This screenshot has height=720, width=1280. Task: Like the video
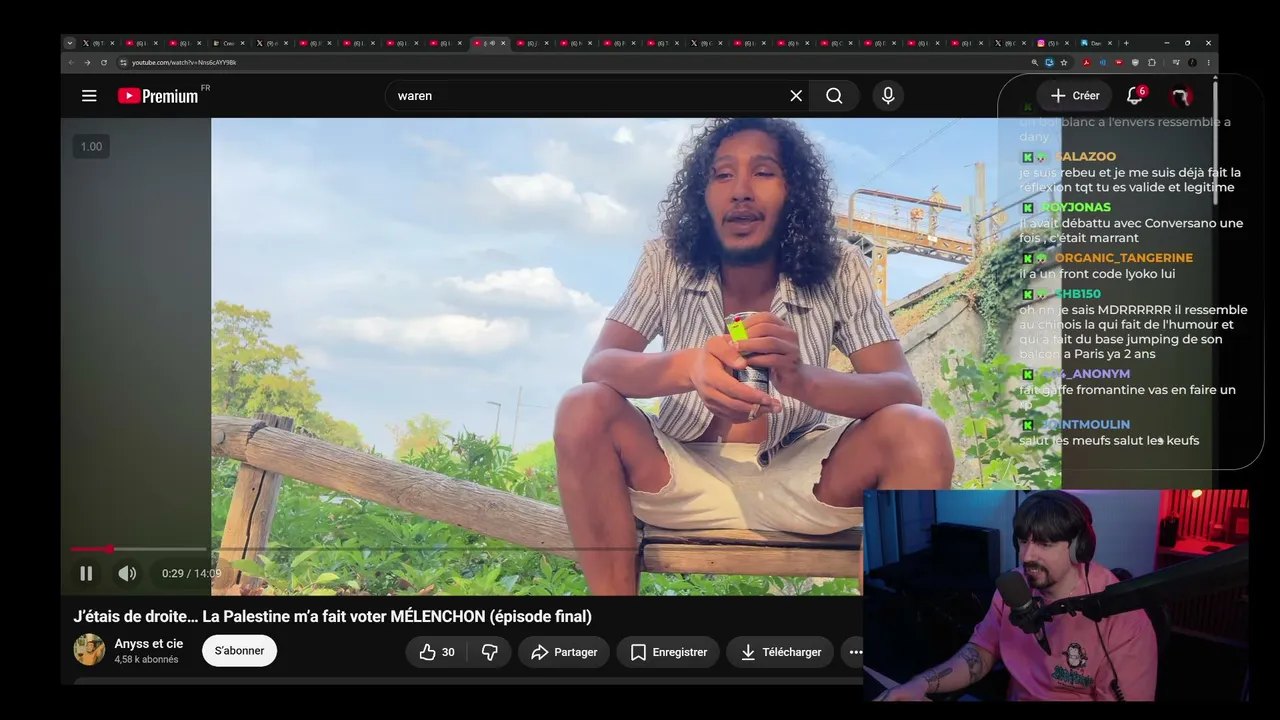437,652
